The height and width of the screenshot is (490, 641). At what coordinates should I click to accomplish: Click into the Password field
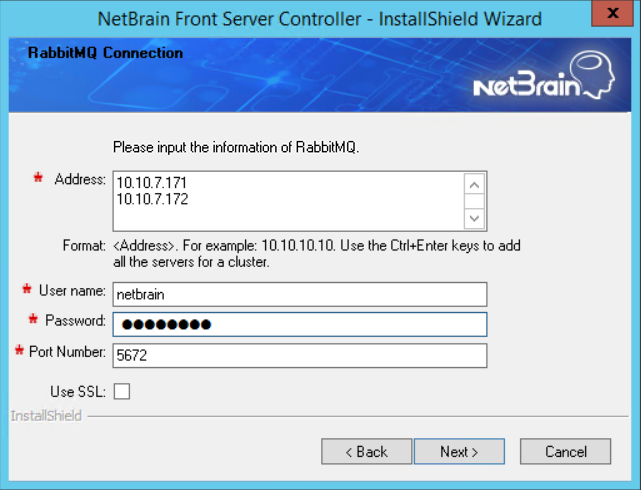click(299, 324)
